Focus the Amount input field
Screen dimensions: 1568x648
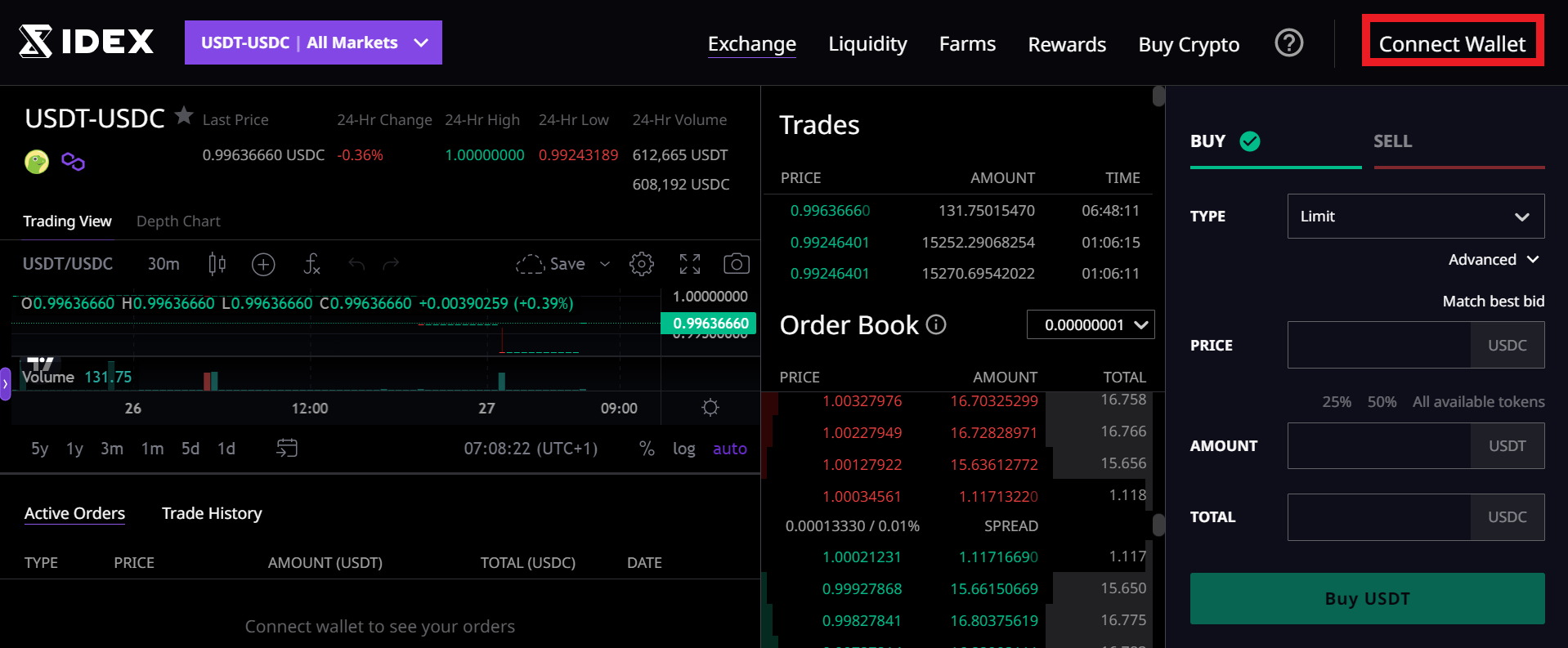(x=1379, y=445)
